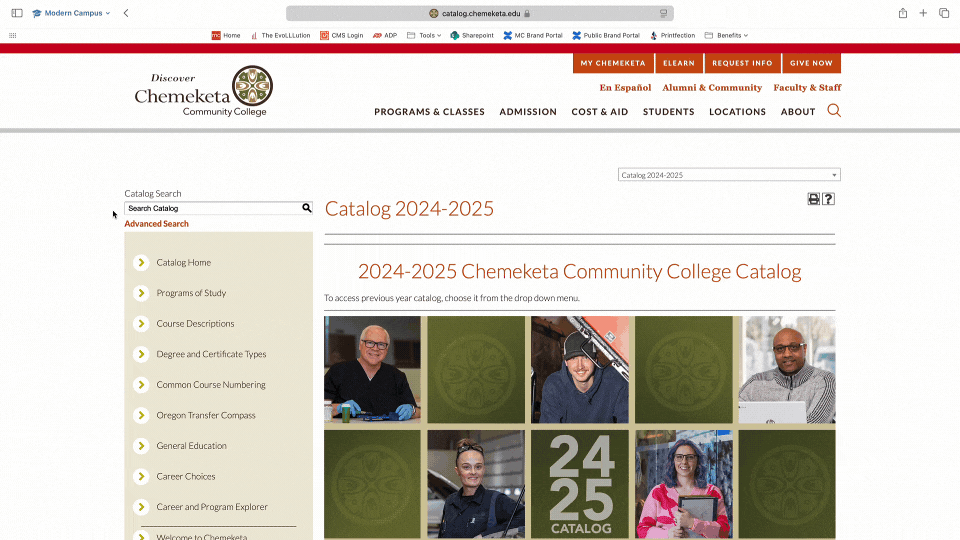Open a new tab with the plus icon
This screenshot has height=540, width=960.
click(x=923, y=13)
